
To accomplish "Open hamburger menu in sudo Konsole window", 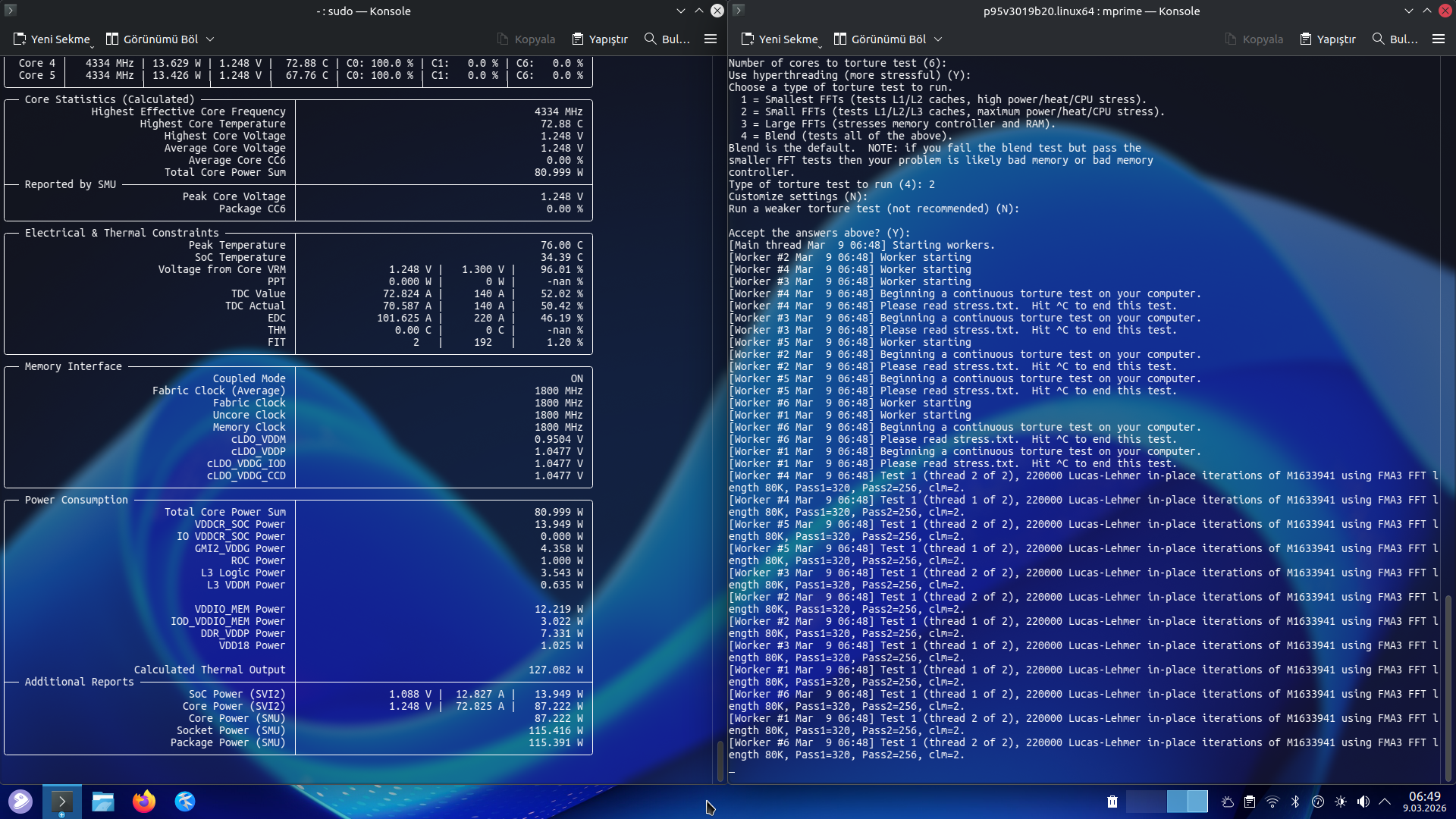I will click(x=711, y=39).
